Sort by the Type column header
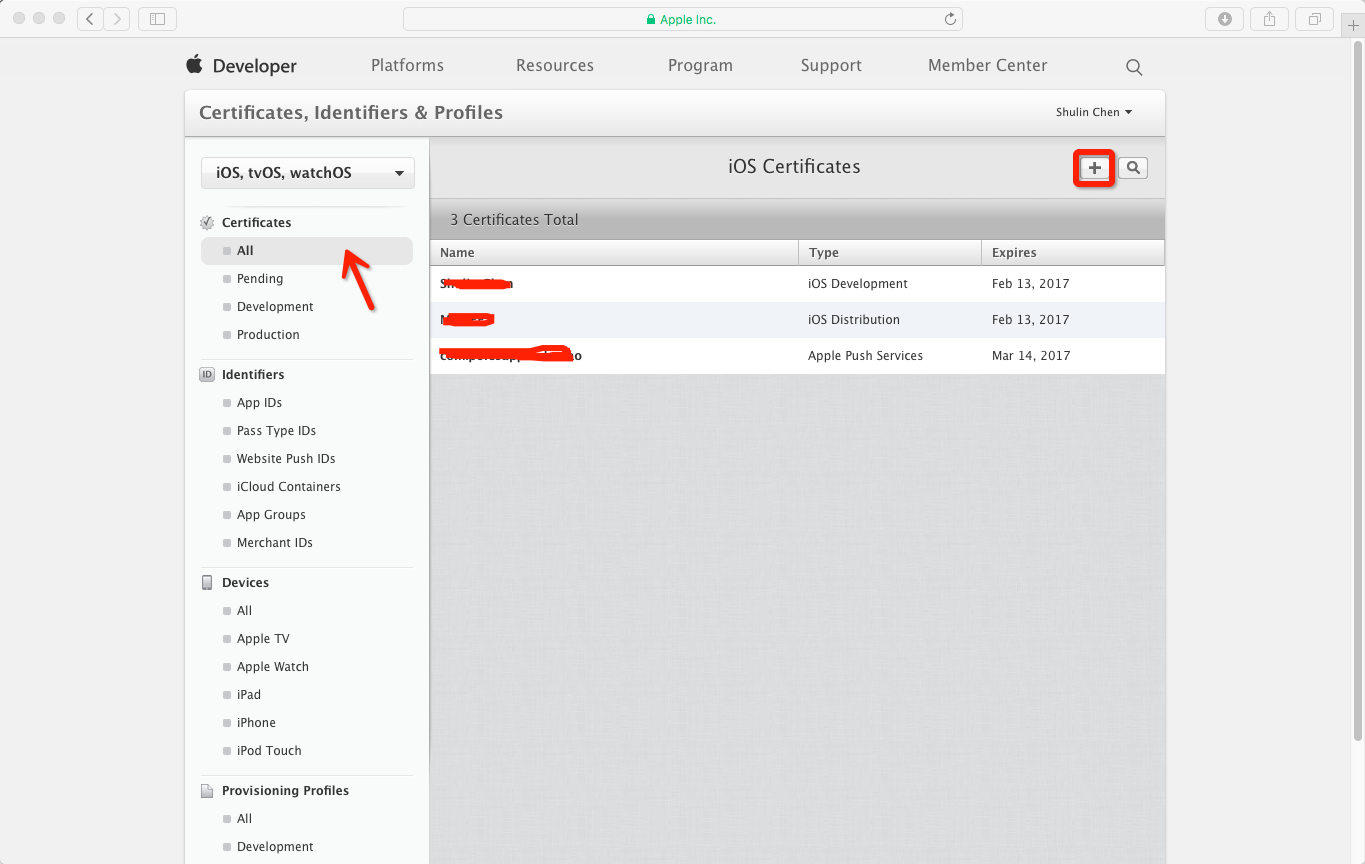 [x=890, y=253]
